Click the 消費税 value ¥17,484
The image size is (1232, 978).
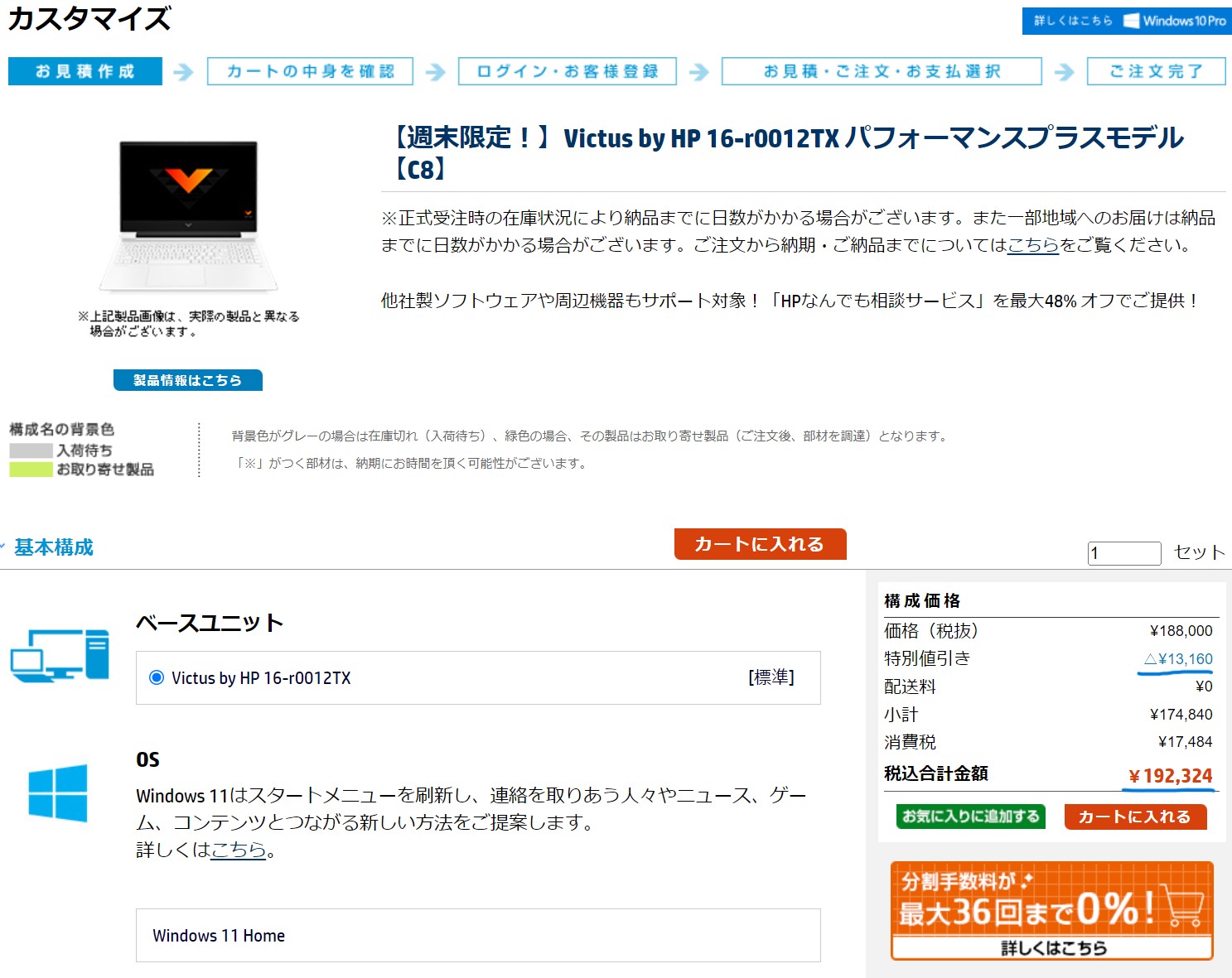coord(1186,742)
